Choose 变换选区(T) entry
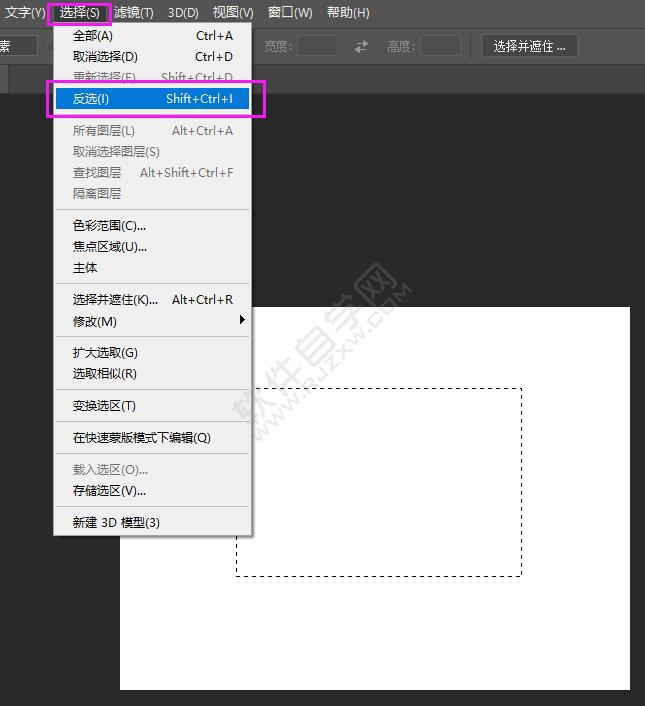 point(153,406)
